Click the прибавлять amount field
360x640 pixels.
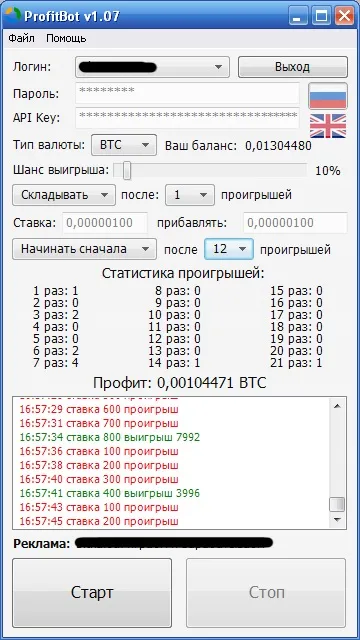[x=296, y=223]
